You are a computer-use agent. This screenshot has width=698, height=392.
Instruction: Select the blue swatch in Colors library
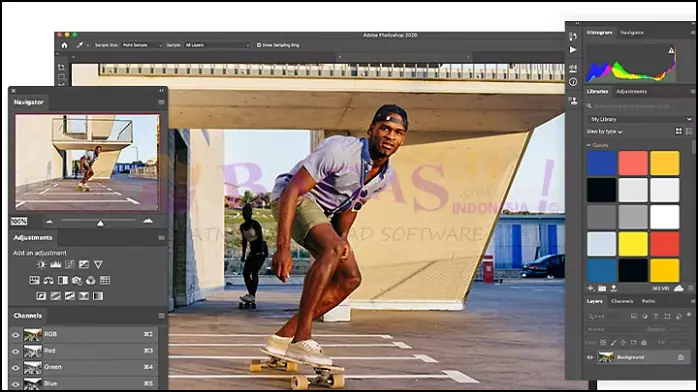(601, 163)
